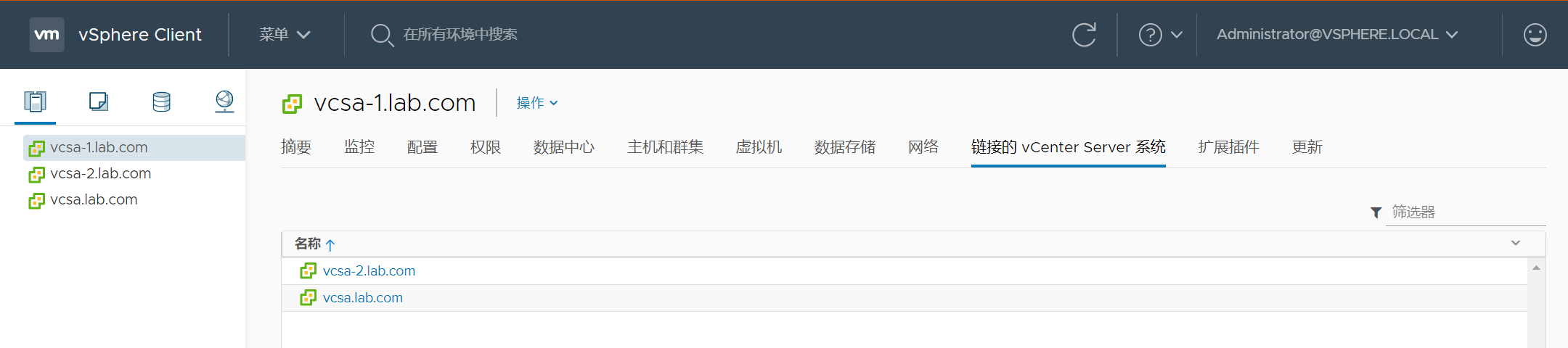This screenshot has height=348, width=1568.
Task: Click vcsa.lab.com row icon in table
Action: click(308, 297)
